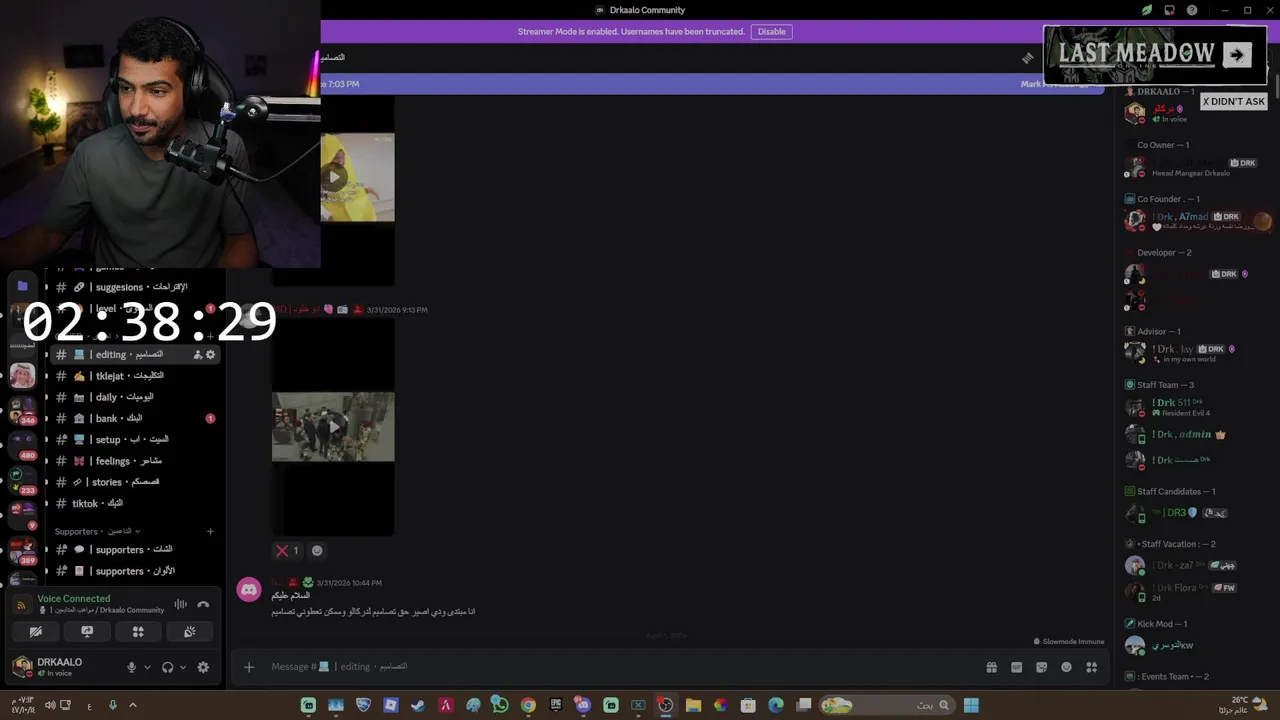
Task: Open the daily channel
Action: [133, 397]
